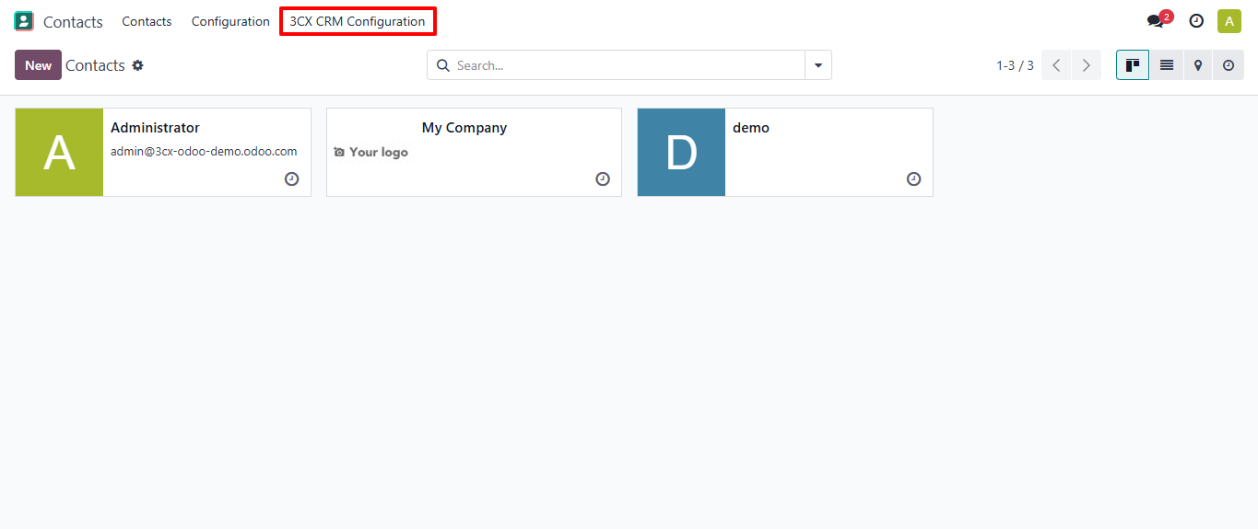Open the conversations messages icon
This screenshot has height=529, width=1258.
[x=1157, y=21]
